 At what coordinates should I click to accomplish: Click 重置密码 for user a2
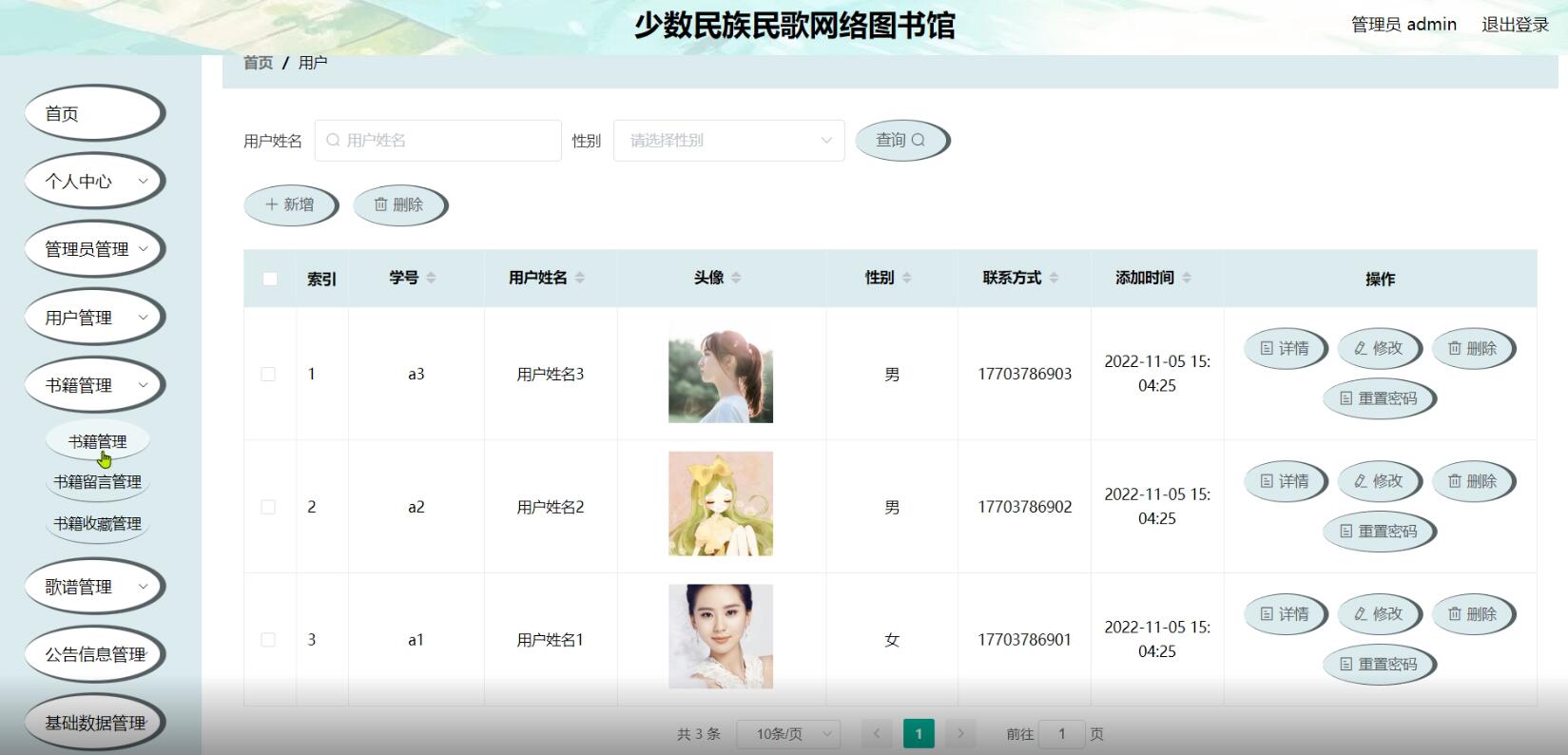1379,532
